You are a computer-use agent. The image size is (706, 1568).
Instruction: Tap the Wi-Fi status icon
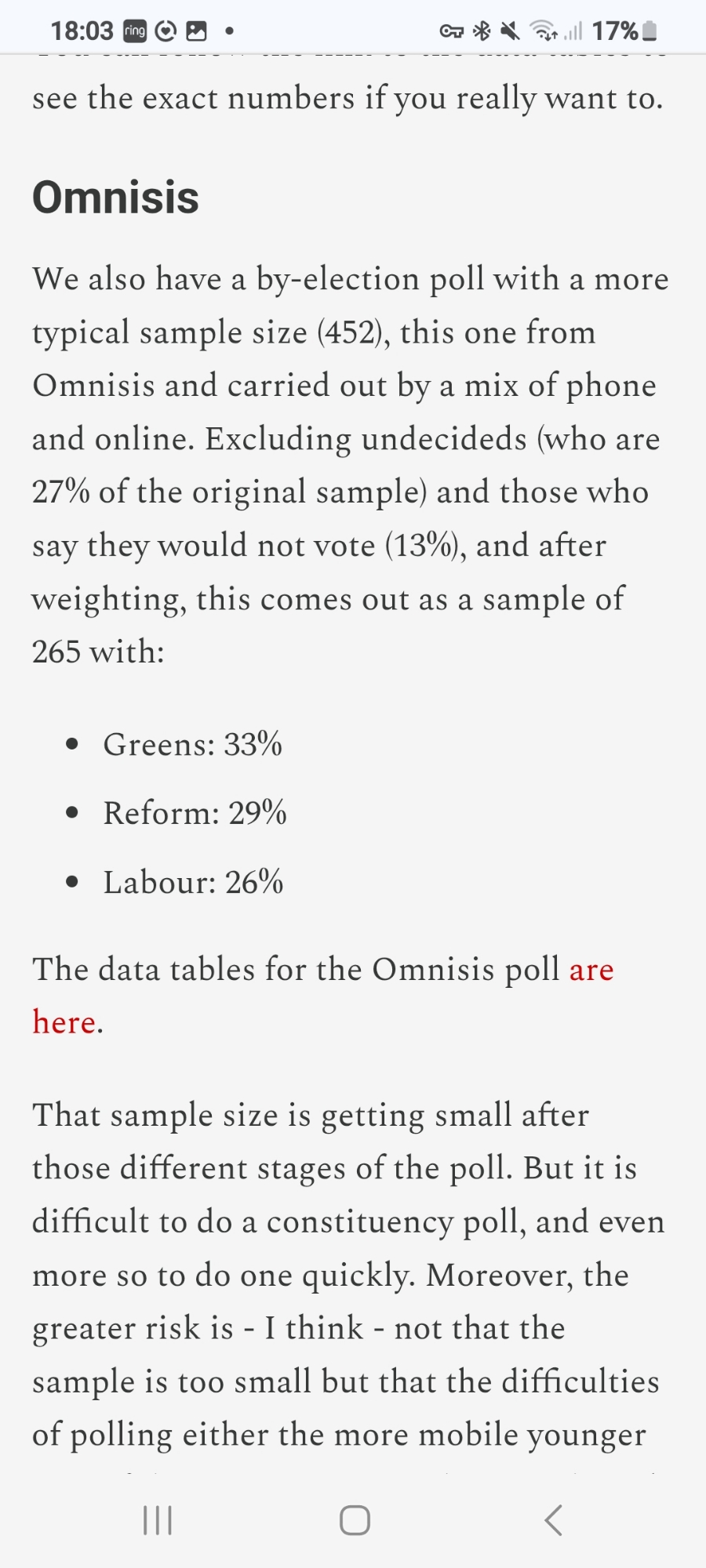(543, 31)
